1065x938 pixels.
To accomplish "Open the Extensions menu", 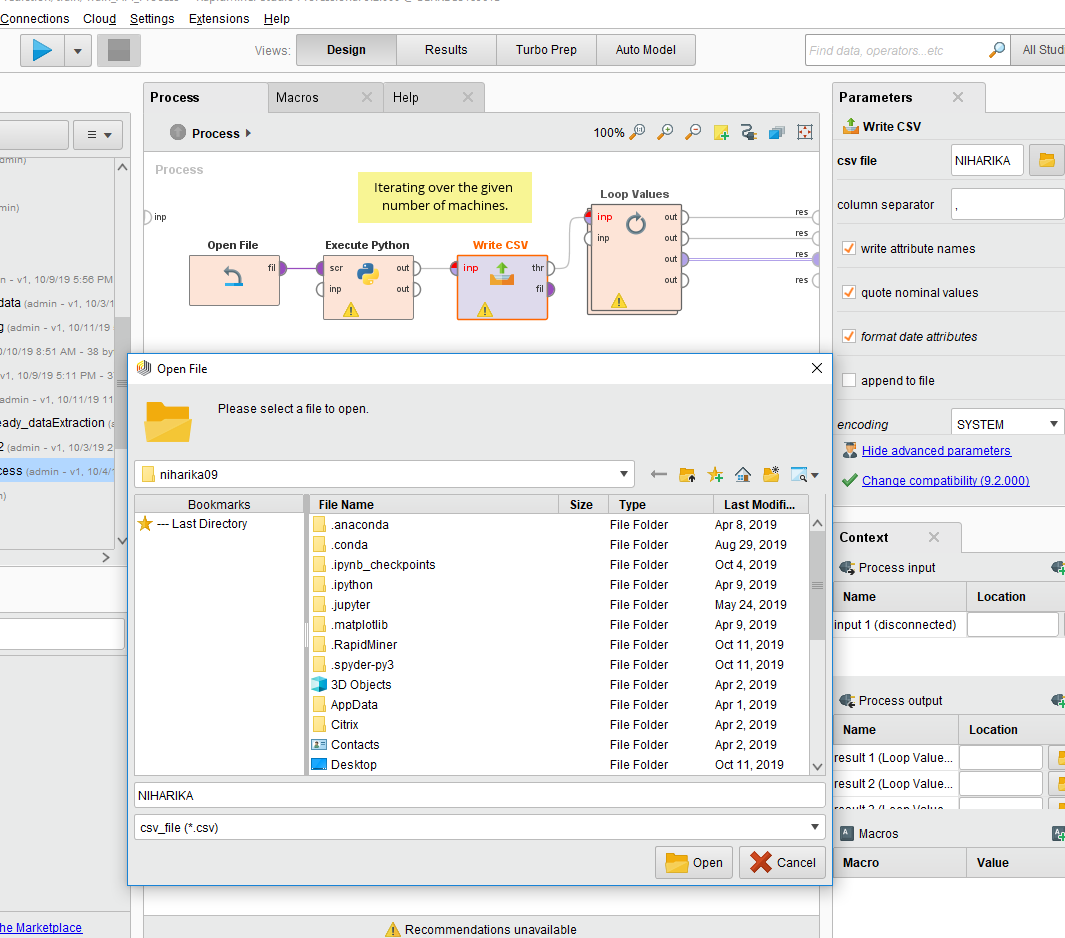I will (219, 18).
